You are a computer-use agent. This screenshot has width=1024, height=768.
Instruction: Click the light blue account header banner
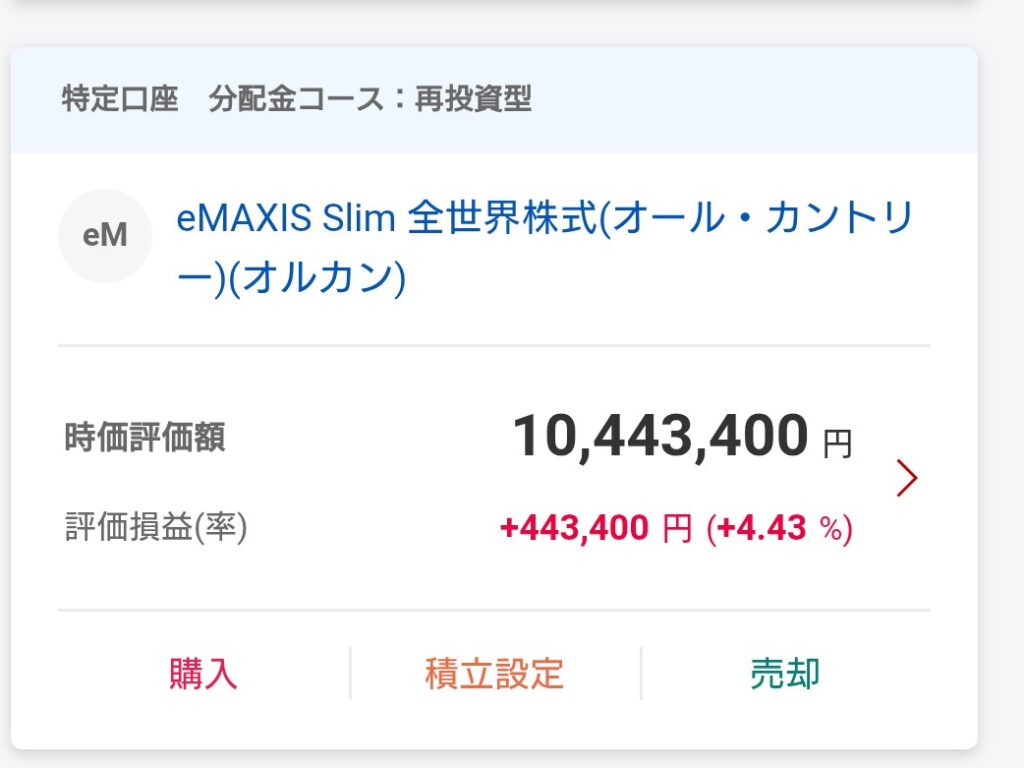click(x=750, y=100)
